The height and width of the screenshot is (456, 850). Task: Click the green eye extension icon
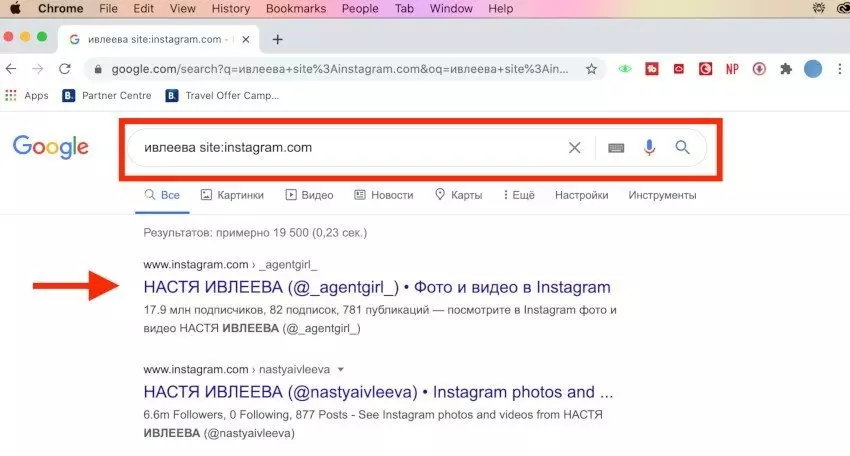[x=625, y=69]
